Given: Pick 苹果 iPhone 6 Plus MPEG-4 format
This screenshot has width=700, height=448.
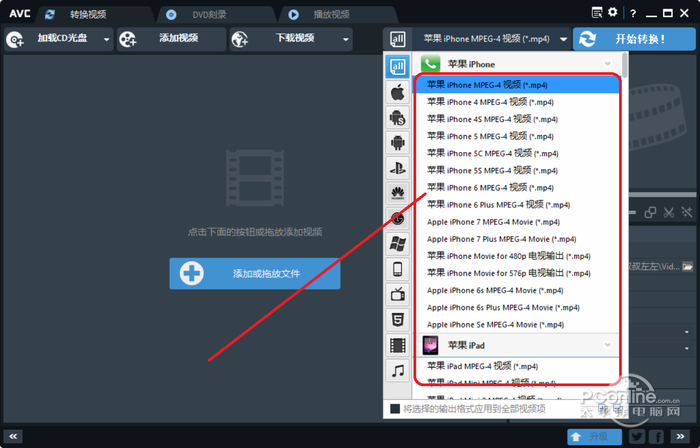Looking at the screenshot, I should [x=516, y=205].
